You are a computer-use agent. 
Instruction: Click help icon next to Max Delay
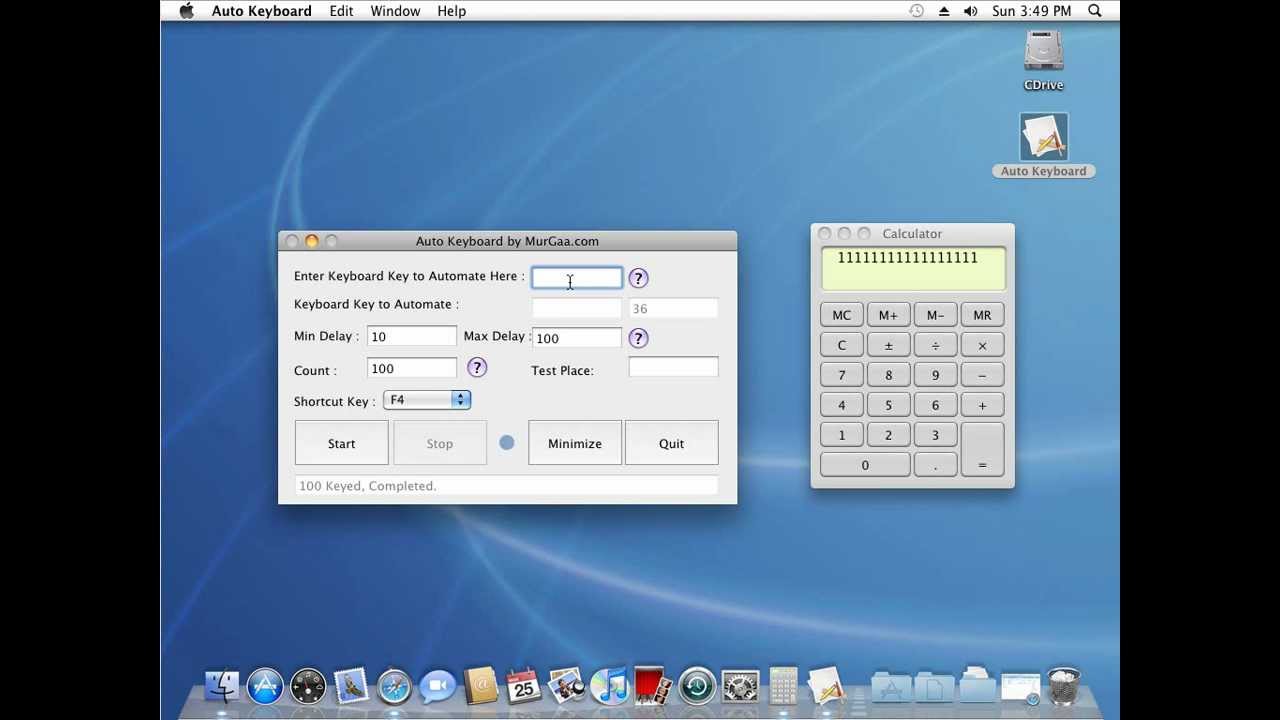[x=638, y=338]
